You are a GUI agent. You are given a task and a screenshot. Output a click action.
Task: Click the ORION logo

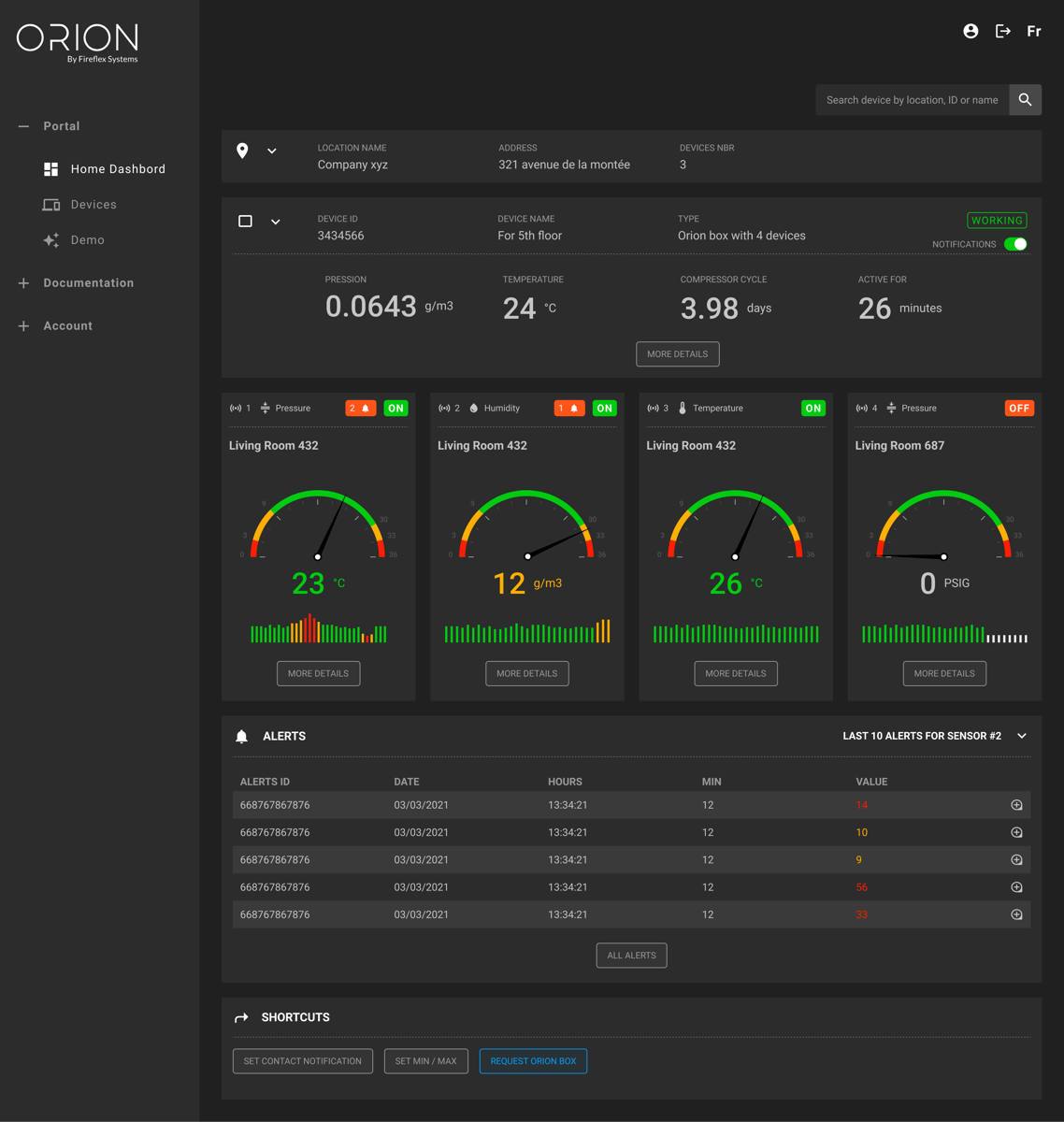tap(78, 43)
